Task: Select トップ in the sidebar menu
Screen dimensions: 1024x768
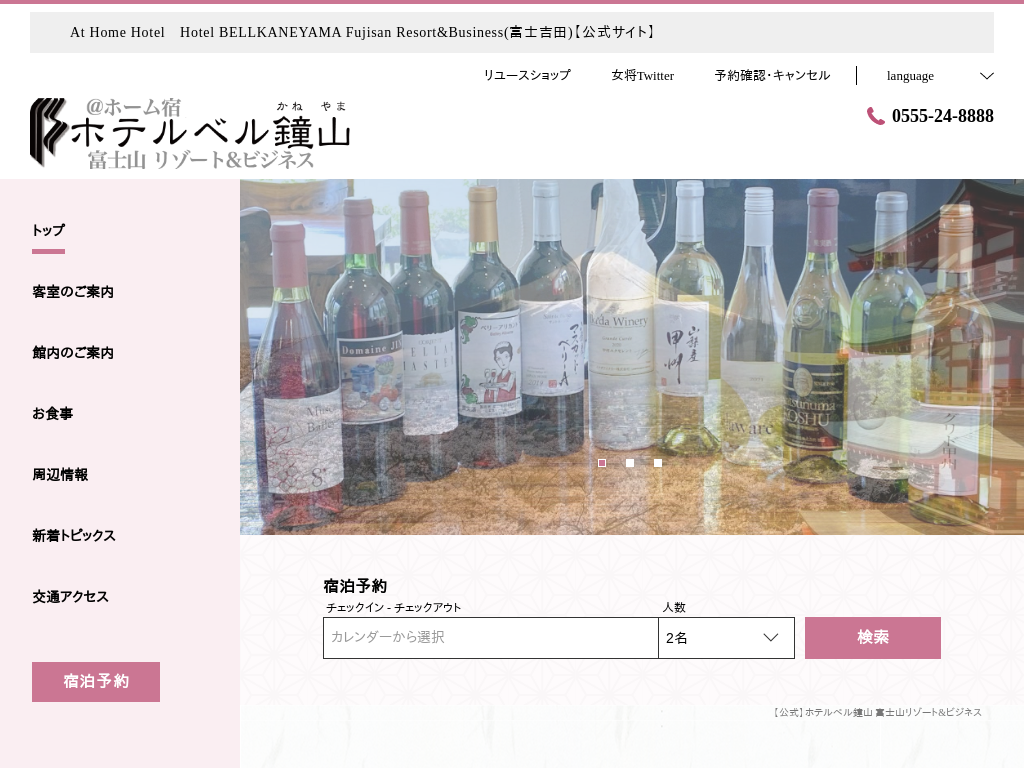Action: click(48, 231)
